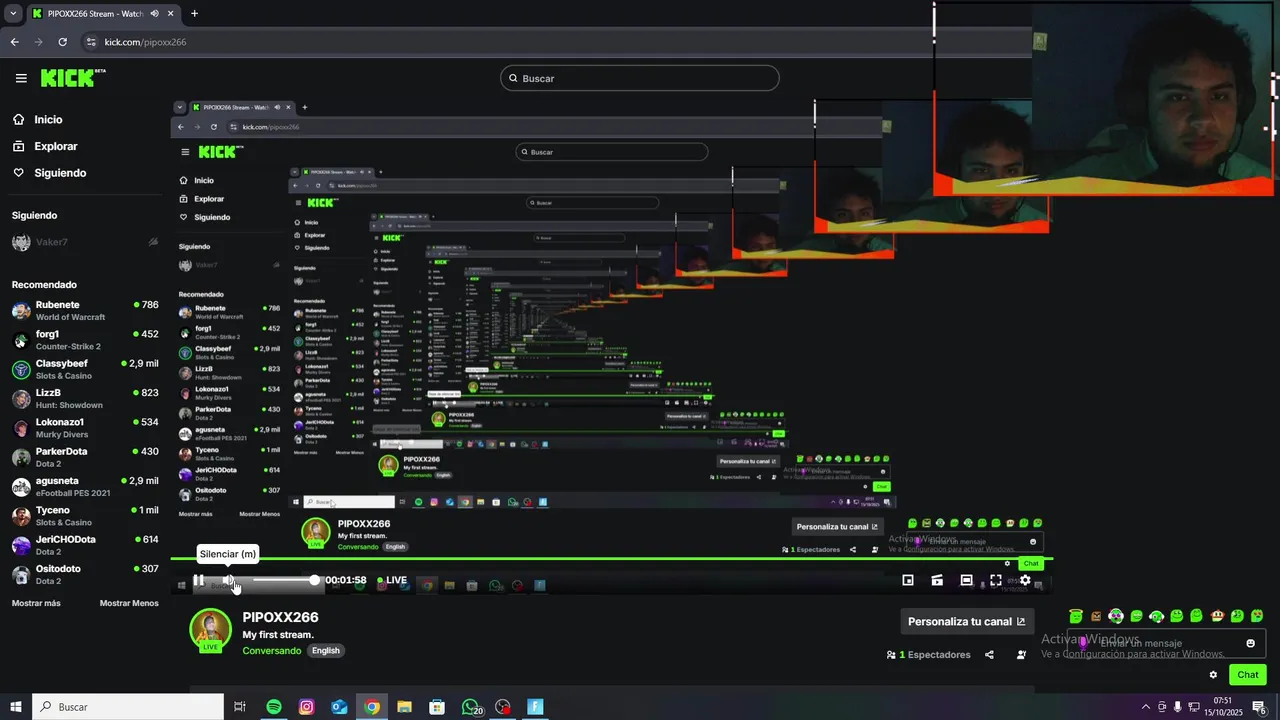Click Lokonazo1's avatar in the main sidebar

point(21,428)
